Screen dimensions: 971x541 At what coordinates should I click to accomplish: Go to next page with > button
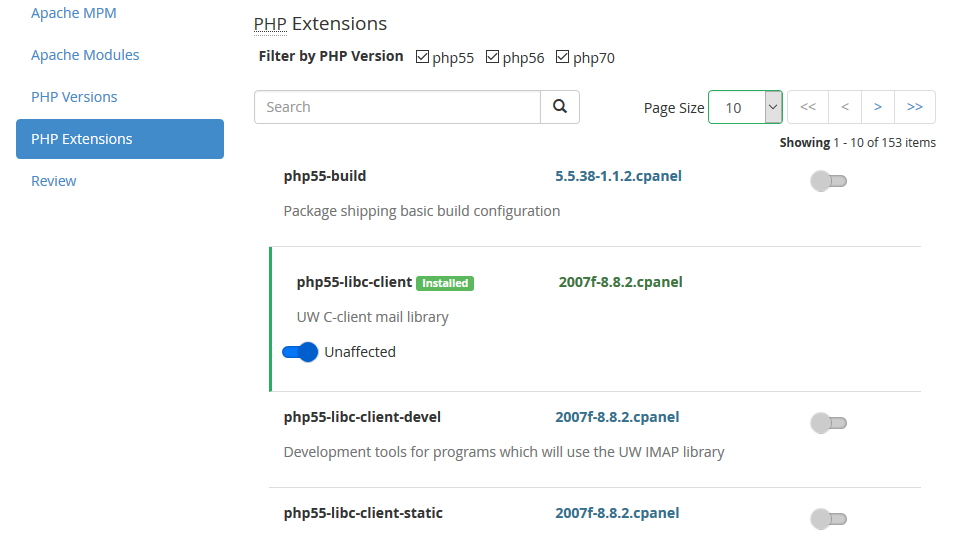point(877,107)
